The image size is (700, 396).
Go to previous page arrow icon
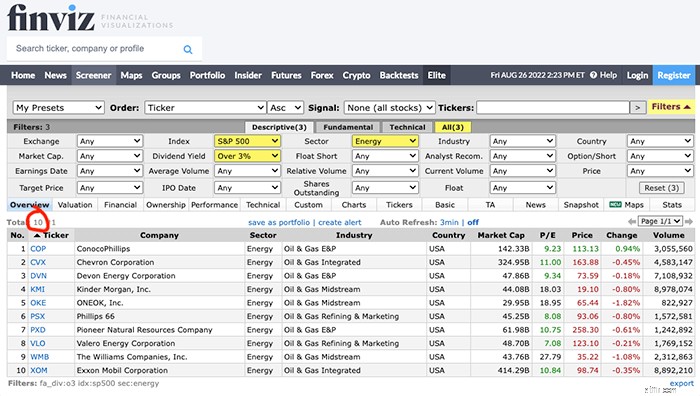point(632,221)
